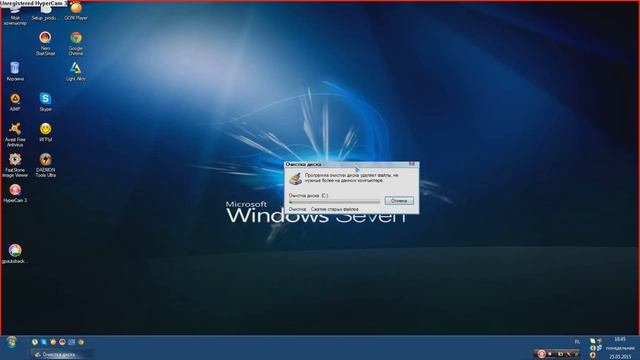This screenshot has height=360, width=640.
Task: Select the Avast Free Antivirus icon
Action: pos(15,135)
